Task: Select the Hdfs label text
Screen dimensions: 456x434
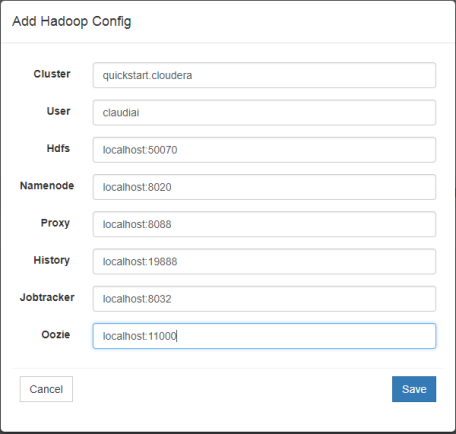Action: (58, 148)
